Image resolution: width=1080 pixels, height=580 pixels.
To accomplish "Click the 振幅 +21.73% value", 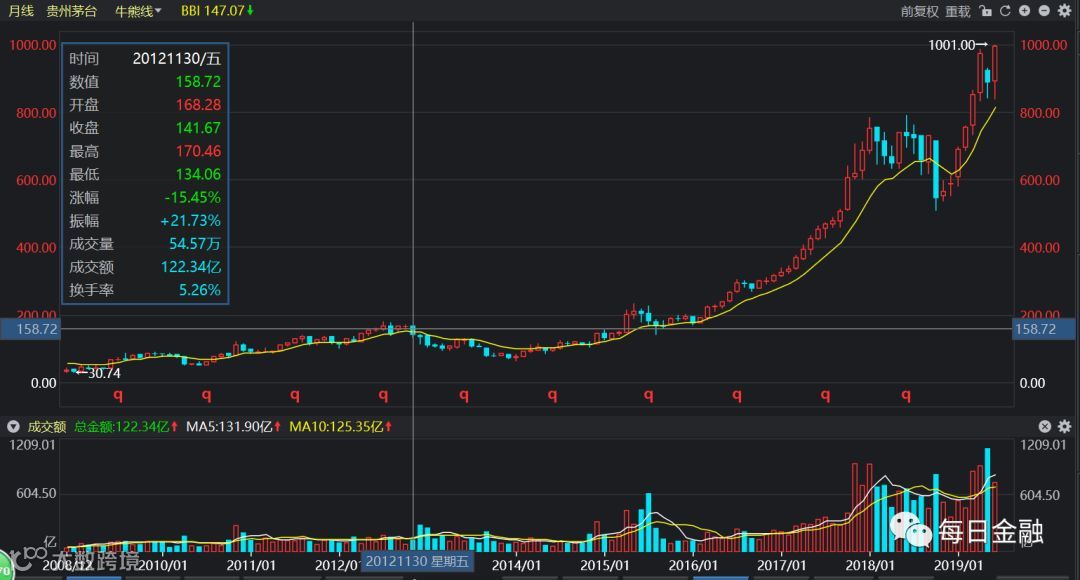I will 190,220.
